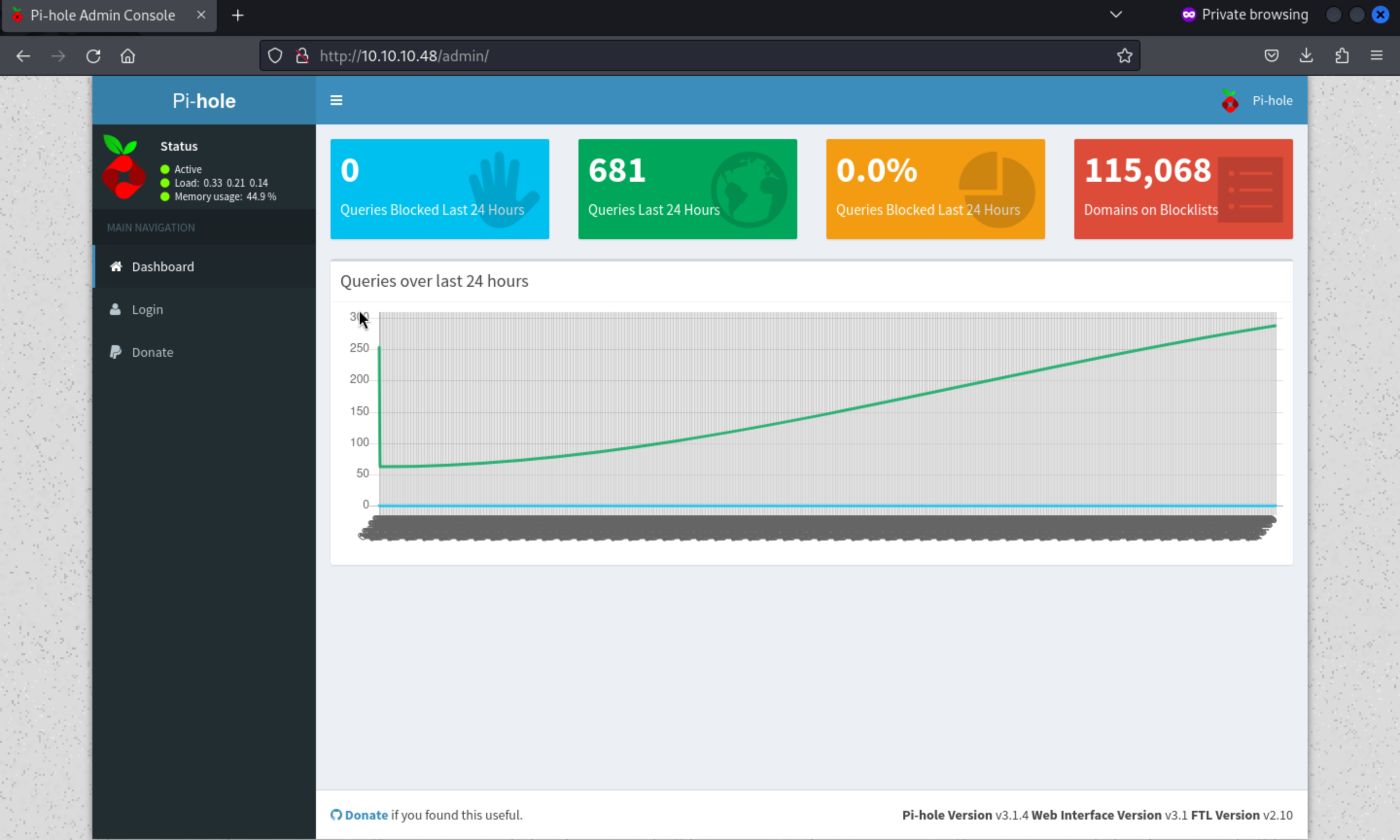
Task: Open Firefox application menu
Action: 1376,55
